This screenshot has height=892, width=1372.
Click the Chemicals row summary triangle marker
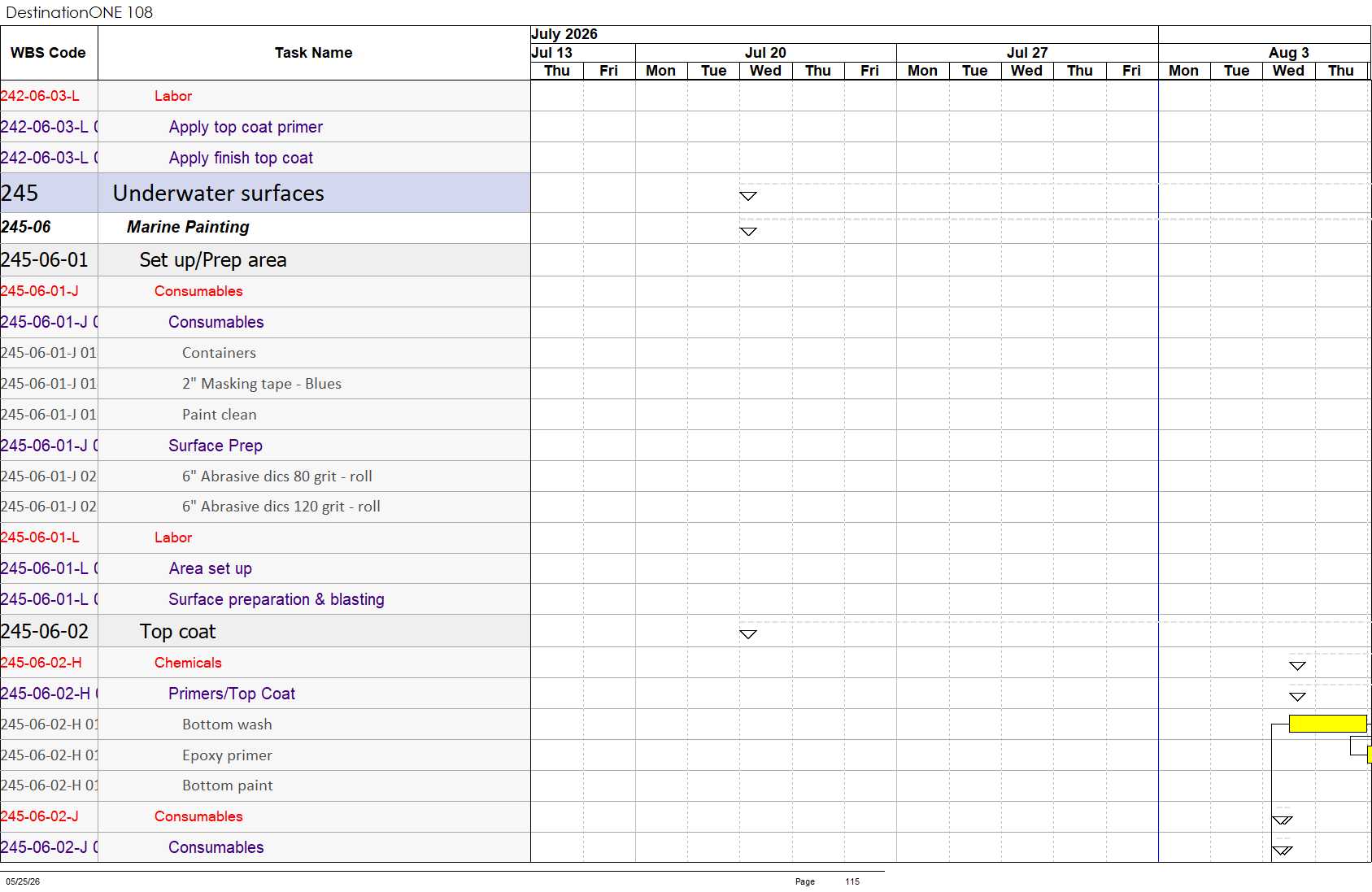coord(1297,666)
